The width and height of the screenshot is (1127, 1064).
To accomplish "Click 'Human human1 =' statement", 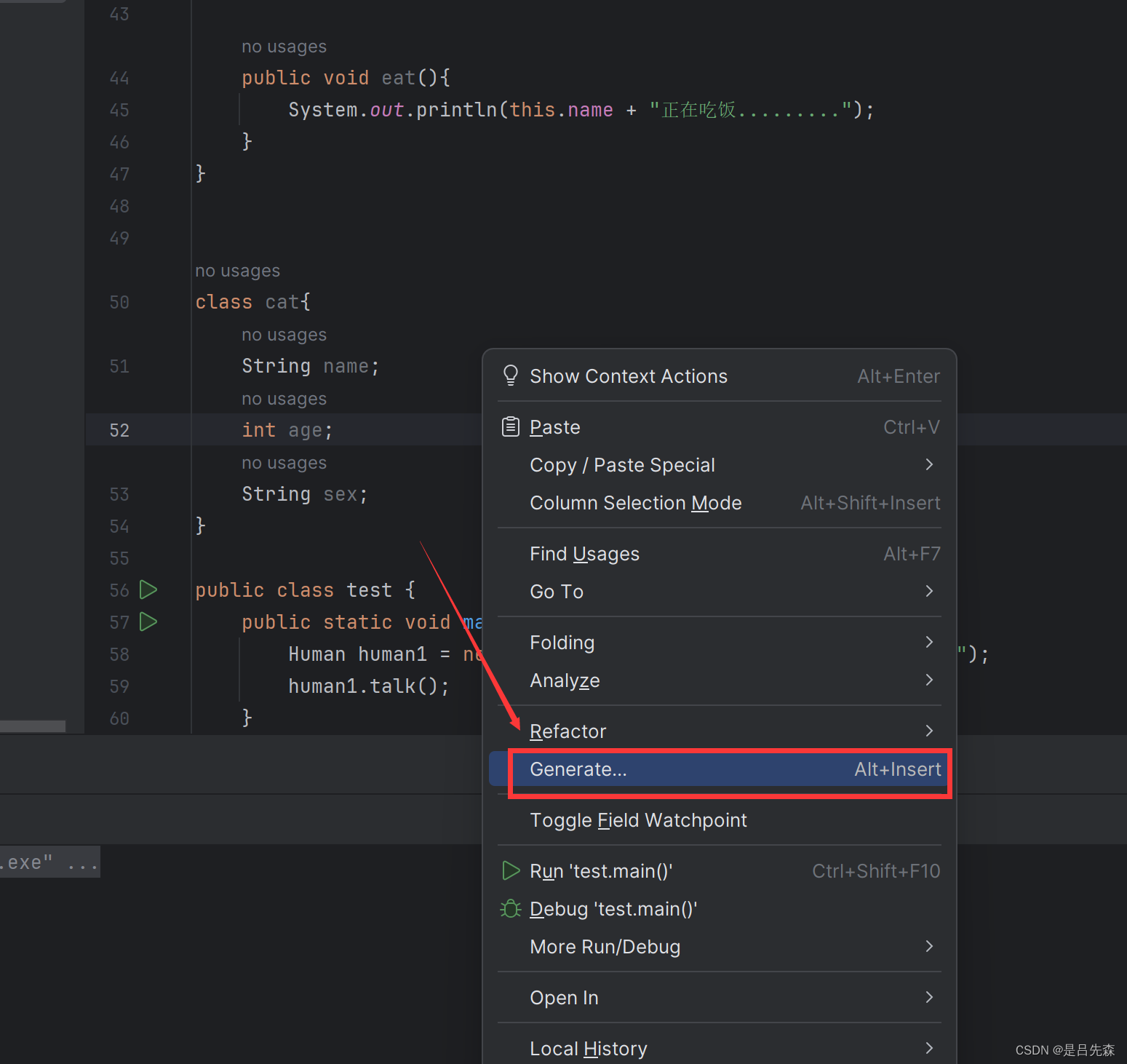I will [369, 654].
